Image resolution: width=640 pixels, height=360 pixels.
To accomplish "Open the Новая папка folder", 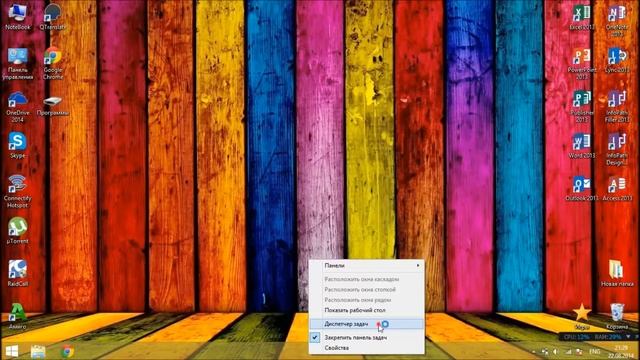I will click(617, 273).
